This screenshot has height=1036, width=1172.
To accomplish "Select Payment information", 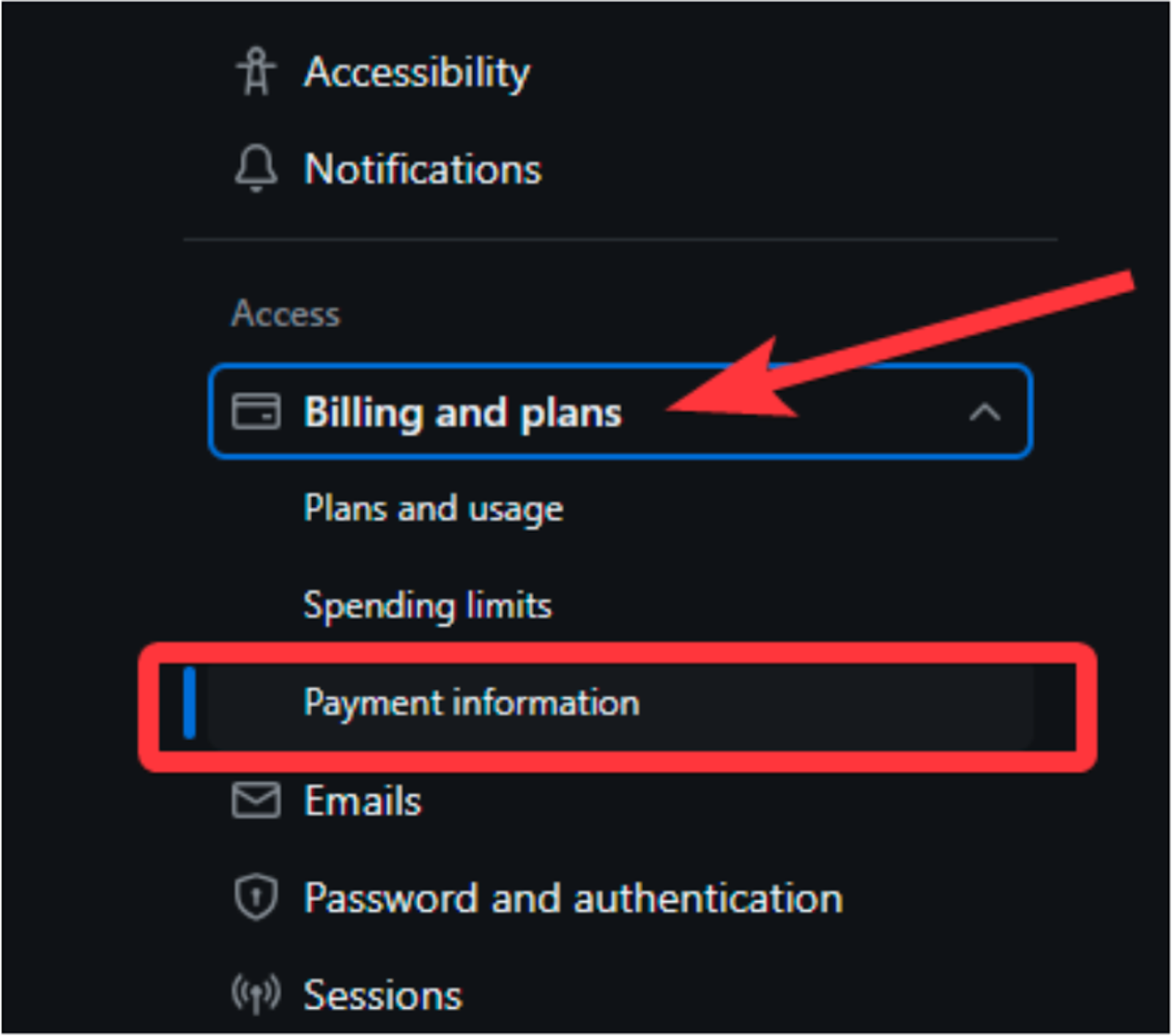I will 471,703.
